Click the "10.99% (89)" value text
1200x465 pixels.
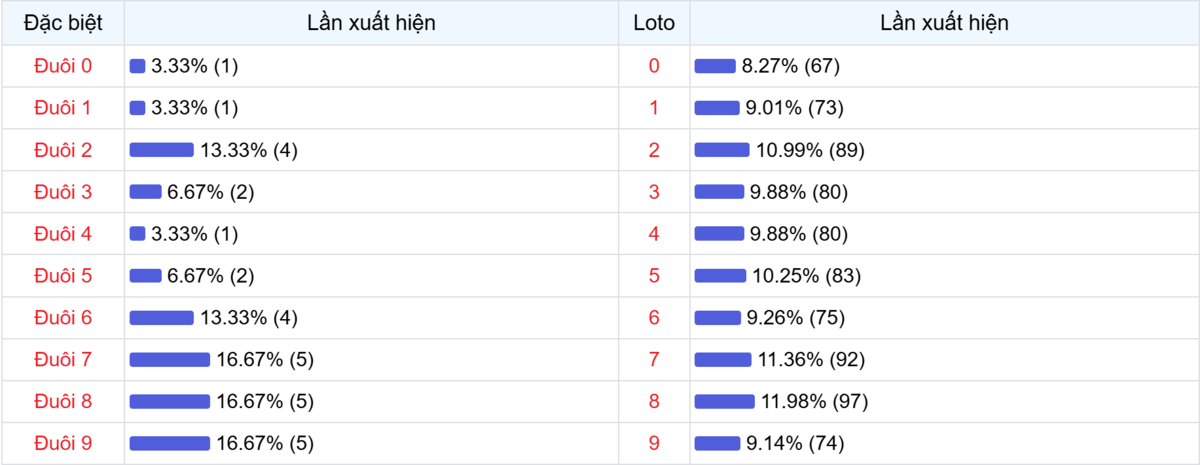pos(810,150)
